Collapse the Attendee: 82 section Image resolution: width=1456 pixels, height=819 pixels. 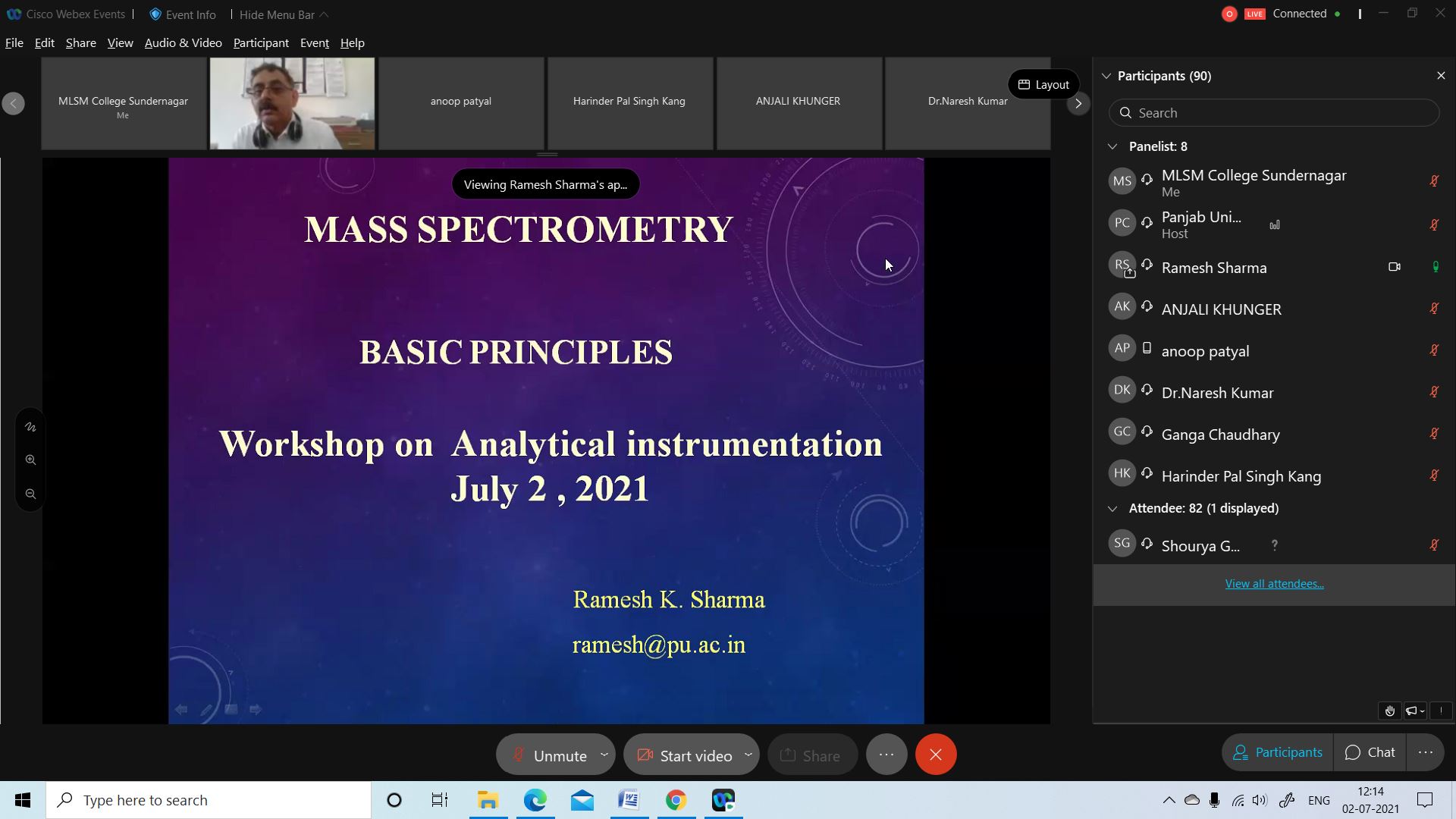coord(1112,509)
